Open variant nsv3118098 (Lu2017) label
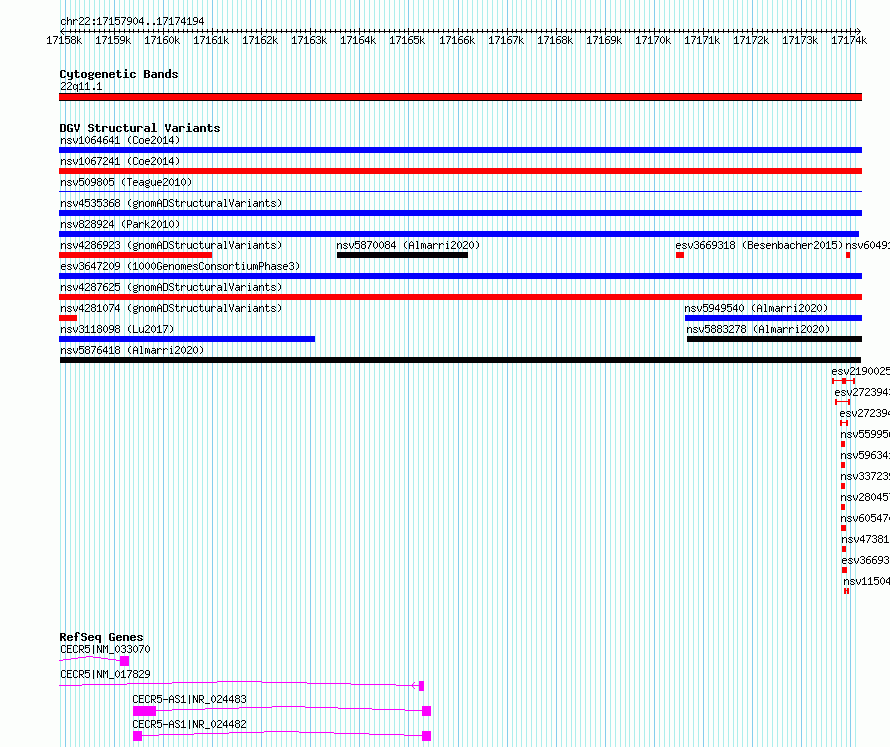Viewport: 890px width, 747px height. coord(117,329)
